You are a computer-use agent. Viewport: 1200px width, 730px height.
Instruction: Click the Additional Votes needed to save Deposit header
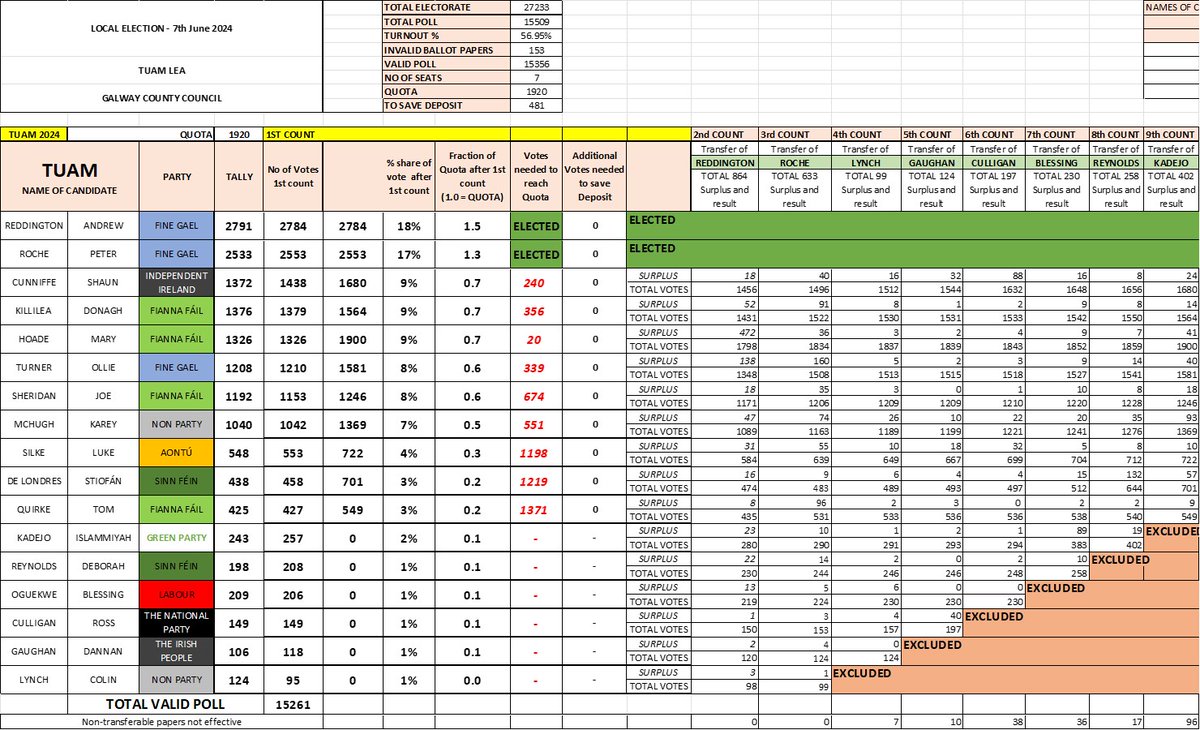coord(594,176)
